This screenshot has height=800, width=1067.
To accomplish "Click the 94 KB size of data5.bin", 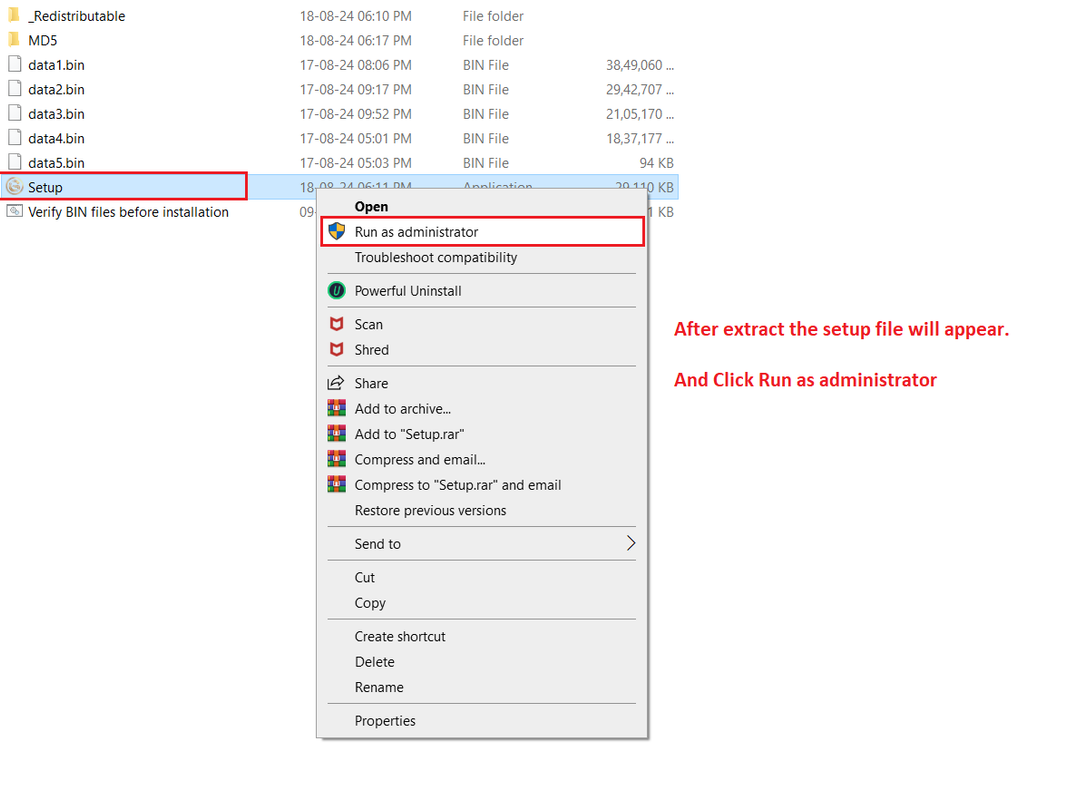I will (x=656, y=163).
